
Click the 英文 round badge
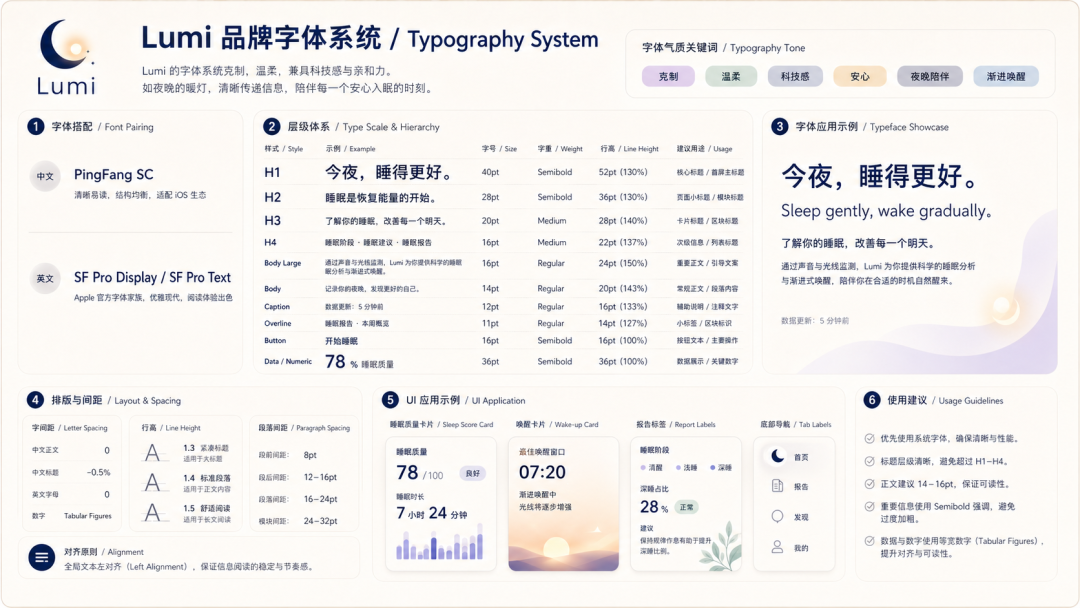tap(45, 278)
